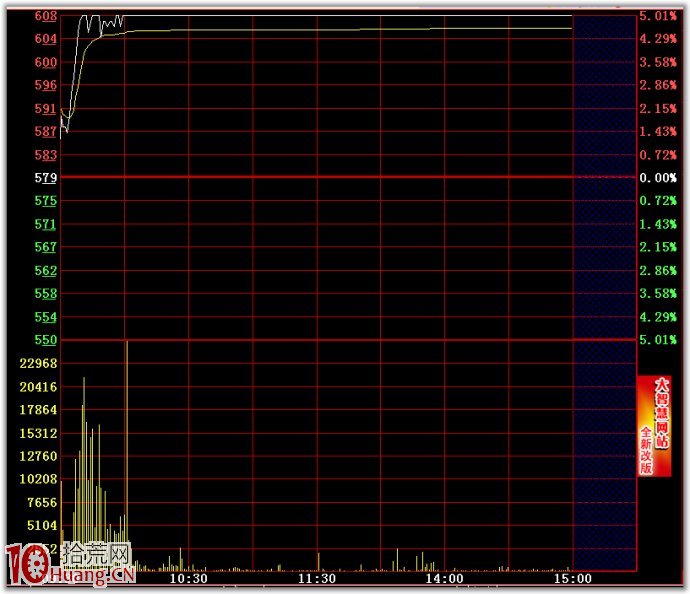Image resolution: width=690 pixels, height=594 pixels.
Task: Click the 600 price axis label
Action: [x=45, y=62]
